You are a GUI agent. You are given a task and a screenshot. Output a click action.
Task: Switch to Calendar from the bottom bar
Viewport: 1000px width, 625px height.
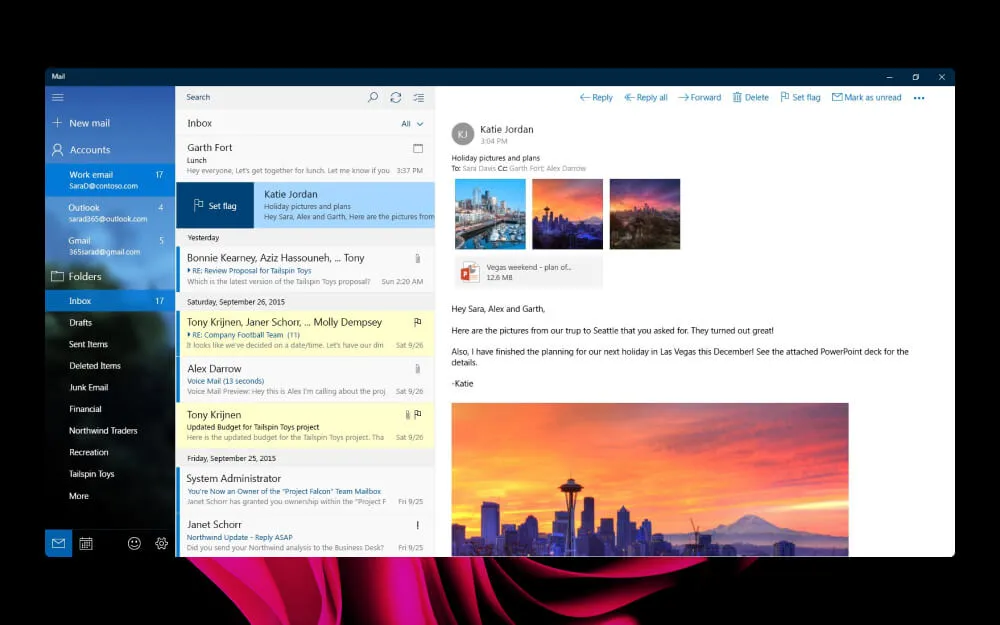(86, 543)
